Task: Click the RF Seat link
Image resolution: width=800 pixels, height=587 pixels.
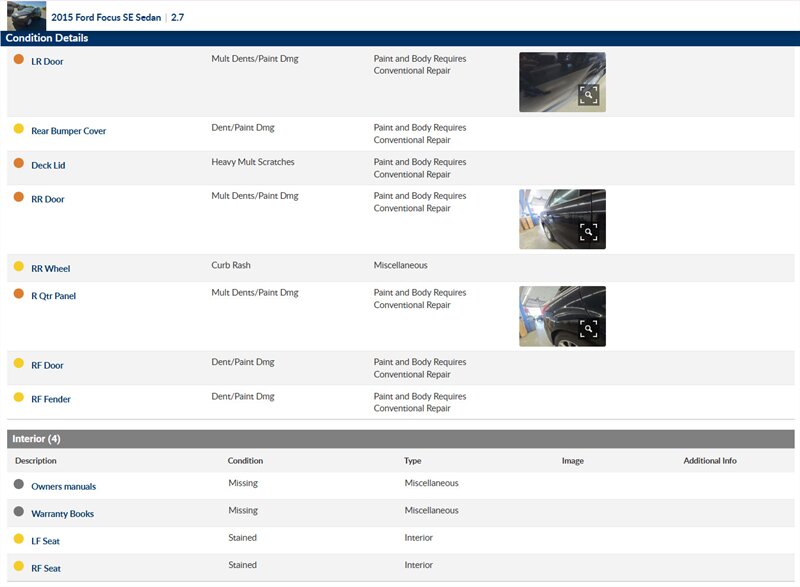Action: pyautogui.click(x=46, y=568)
